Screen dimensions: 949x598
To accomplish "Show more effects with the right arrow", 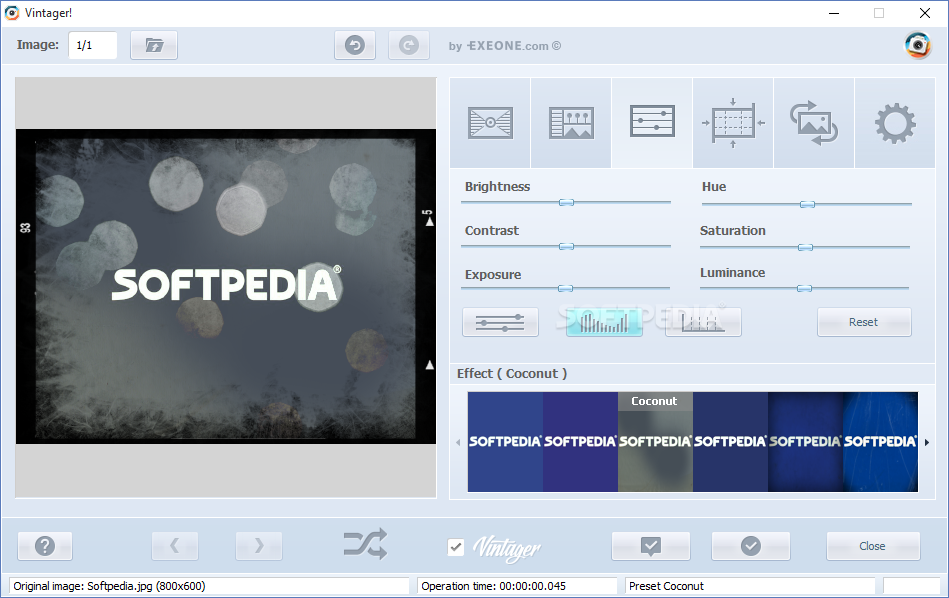I will [x=927, y=442].
